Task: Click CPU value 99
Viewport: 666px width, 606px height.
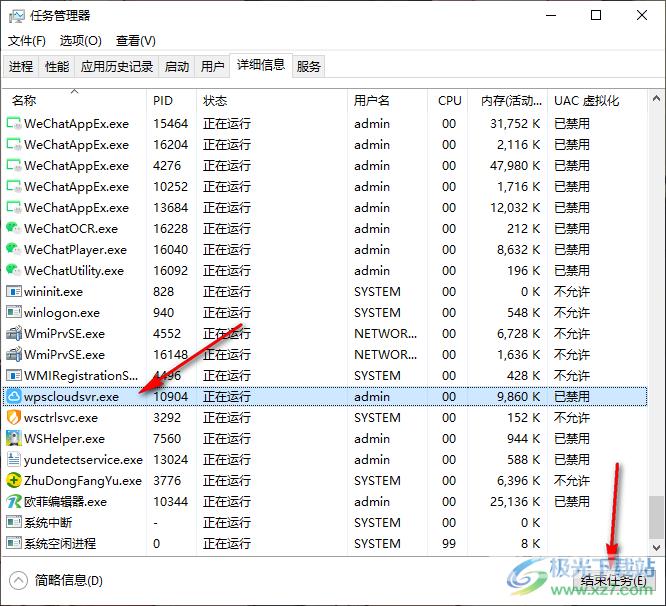Action: (449, 544)
